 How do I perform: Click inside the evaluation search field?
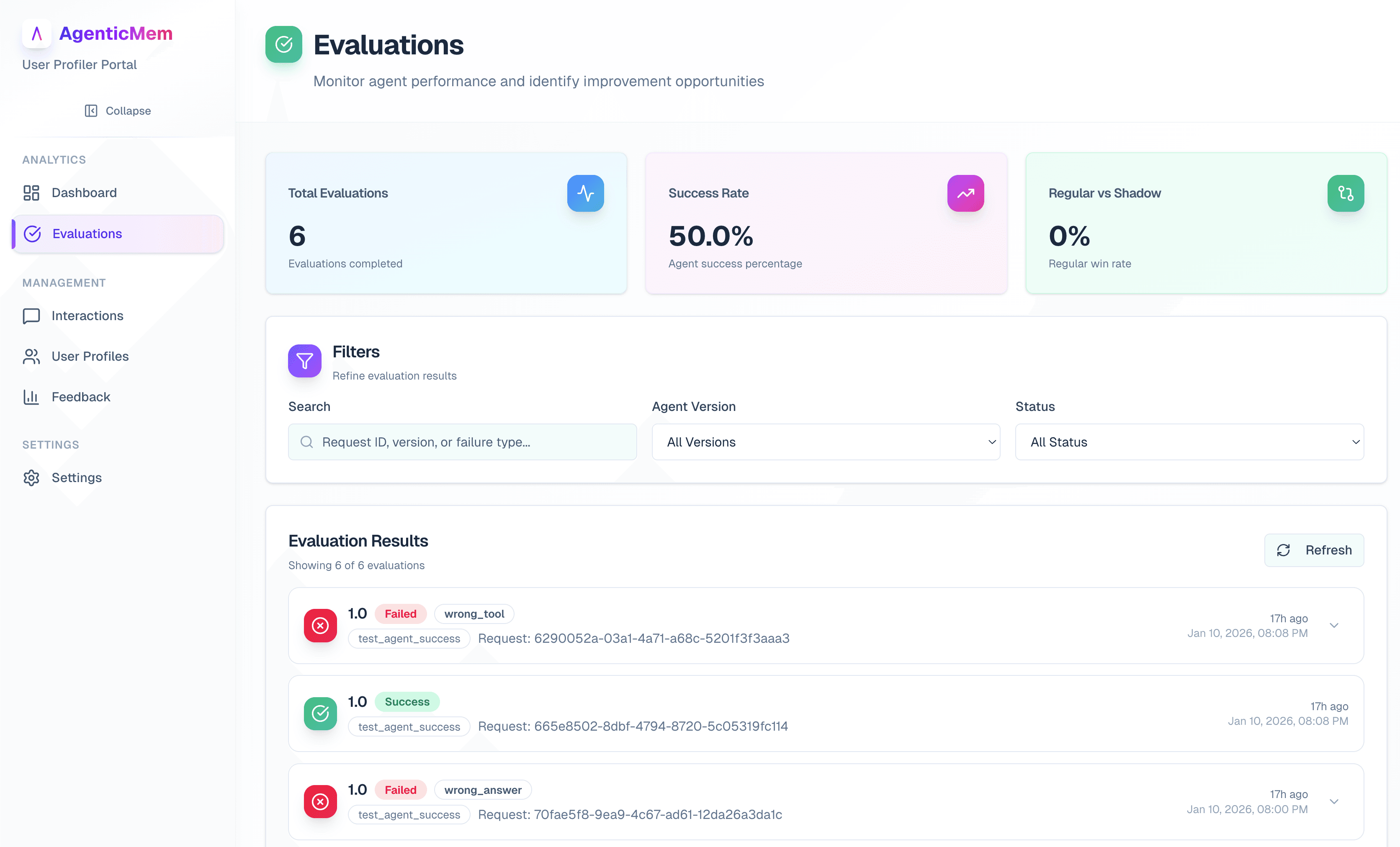(x=462, y=442)
